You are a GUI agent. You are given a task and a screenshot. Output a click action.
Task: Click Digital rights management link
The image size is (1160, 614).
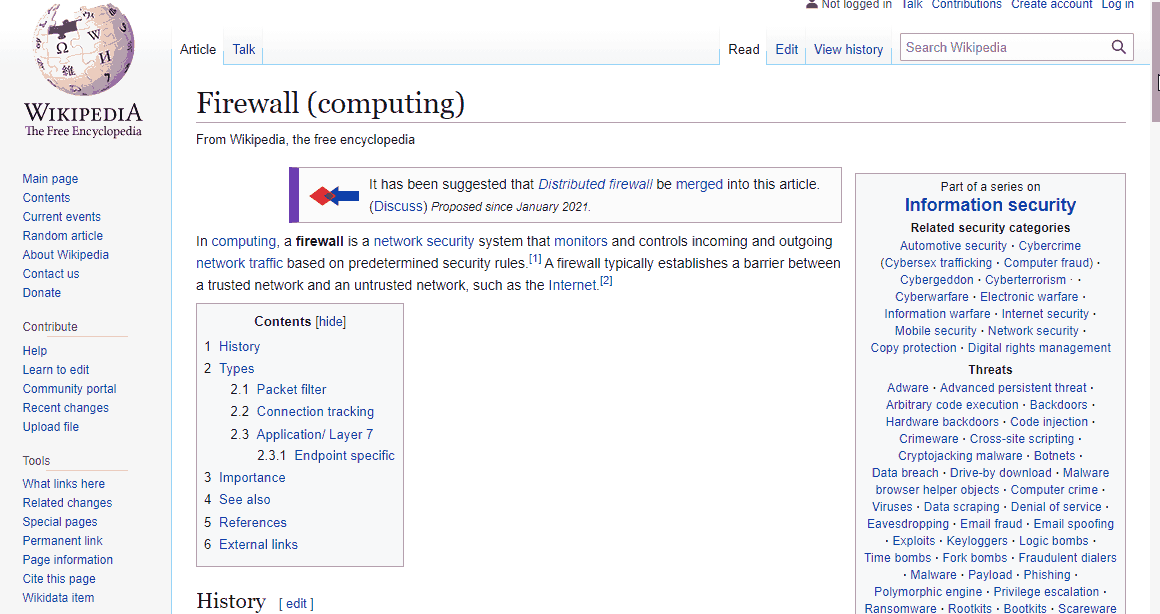(1039, 348)
